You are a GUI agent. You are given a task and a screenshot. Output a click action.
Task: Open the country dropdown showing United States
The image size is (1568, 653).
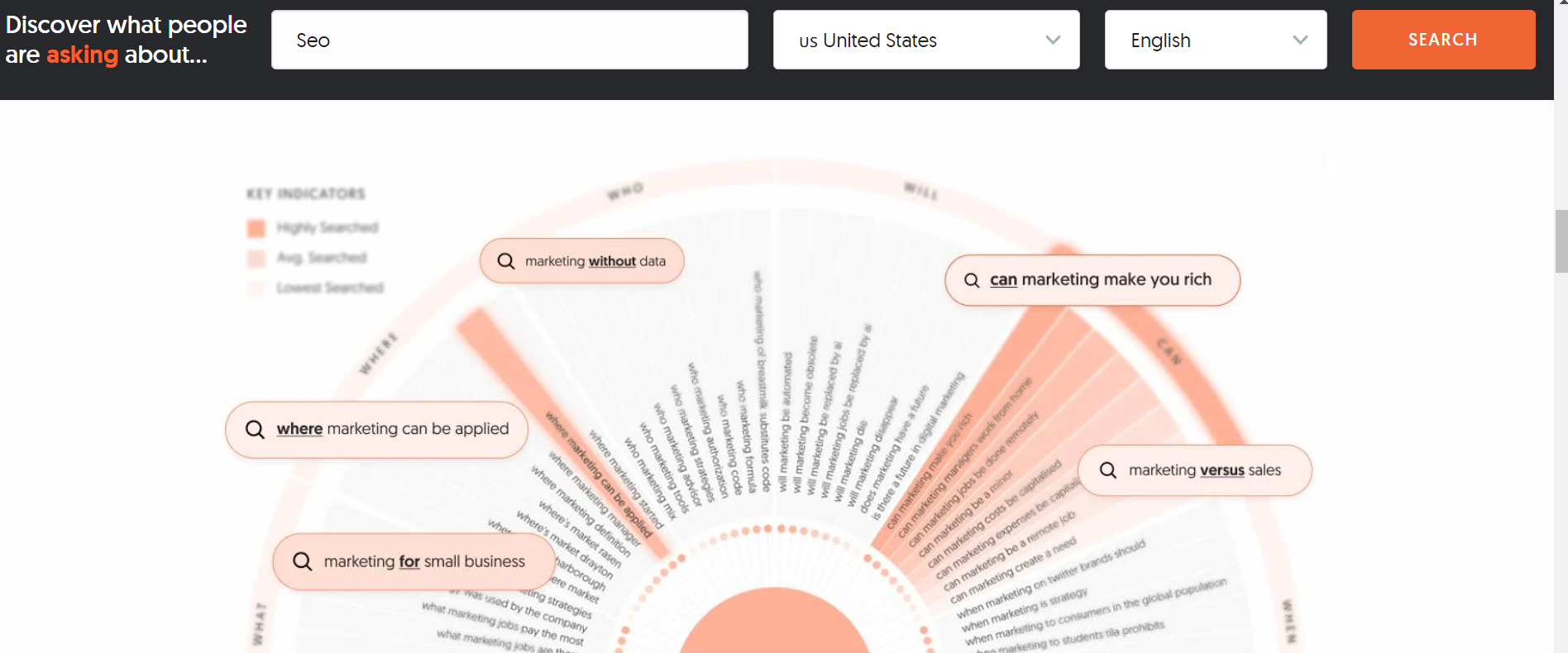pyautogui.click(x=925, y=40)
